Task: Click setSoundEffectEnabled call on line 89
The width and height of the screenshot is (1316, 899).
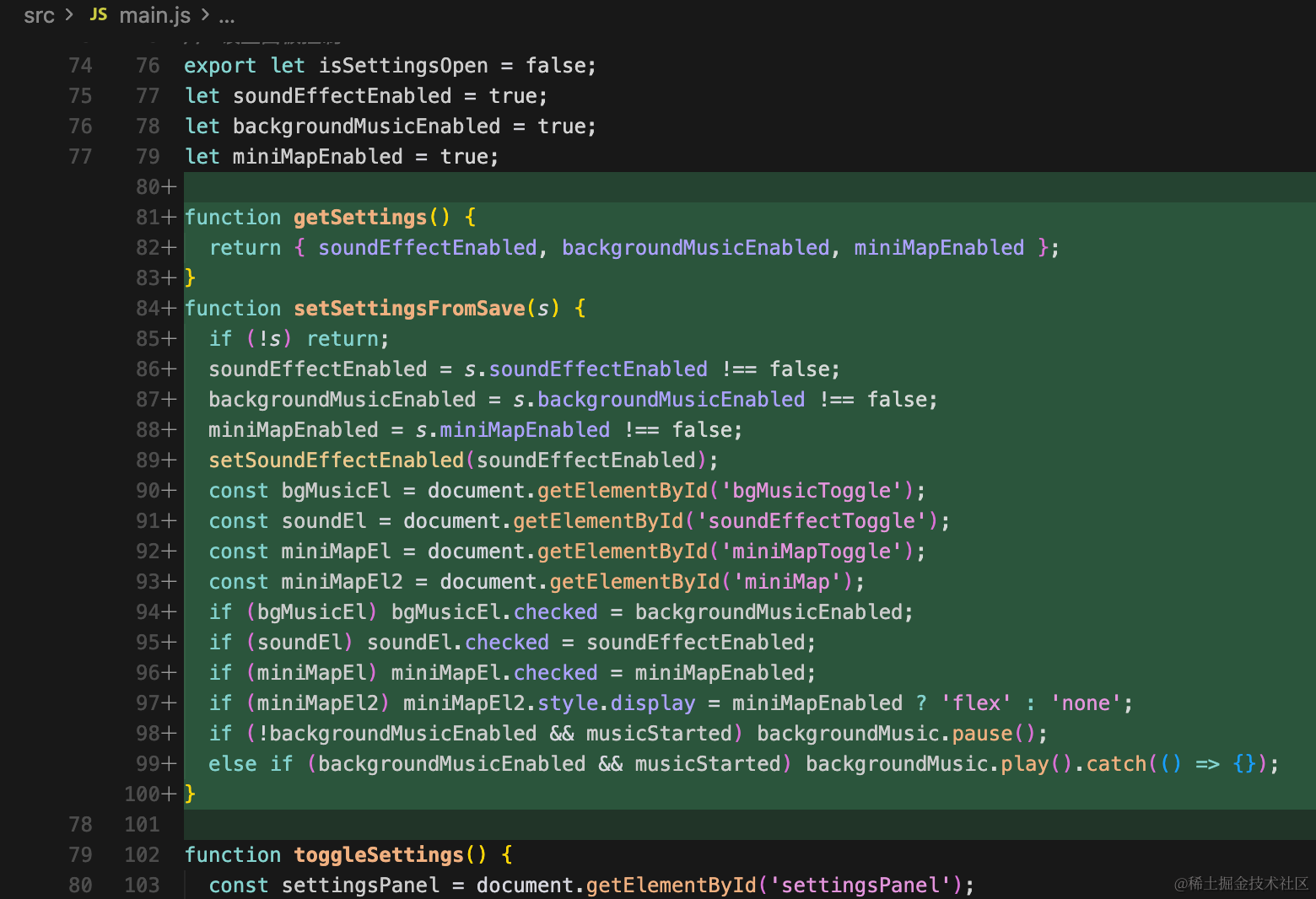Action: 336,460
